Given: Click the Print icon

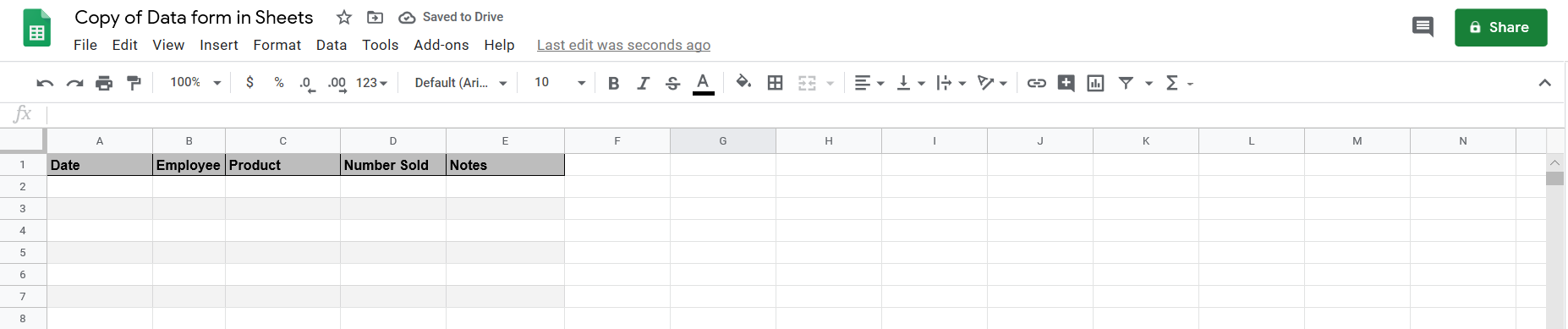Looking at the screenshot, I should point(104,83).
